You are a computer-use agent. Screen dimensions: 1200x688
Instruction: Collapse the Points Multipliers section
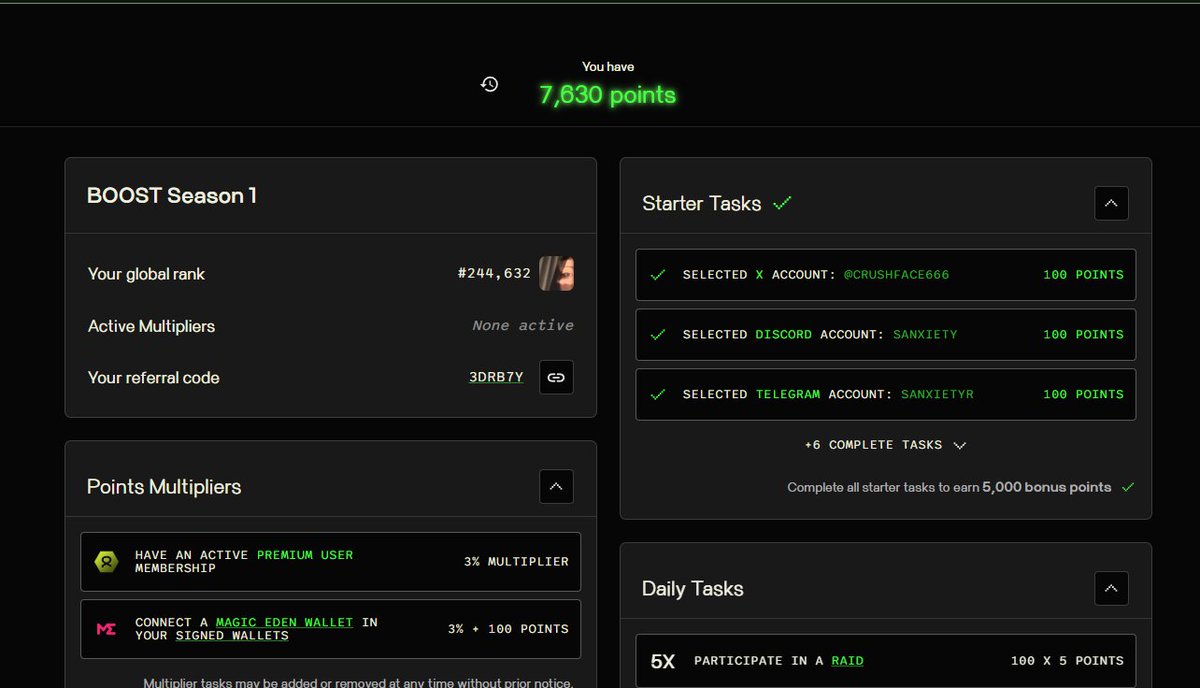pos(557,487)
